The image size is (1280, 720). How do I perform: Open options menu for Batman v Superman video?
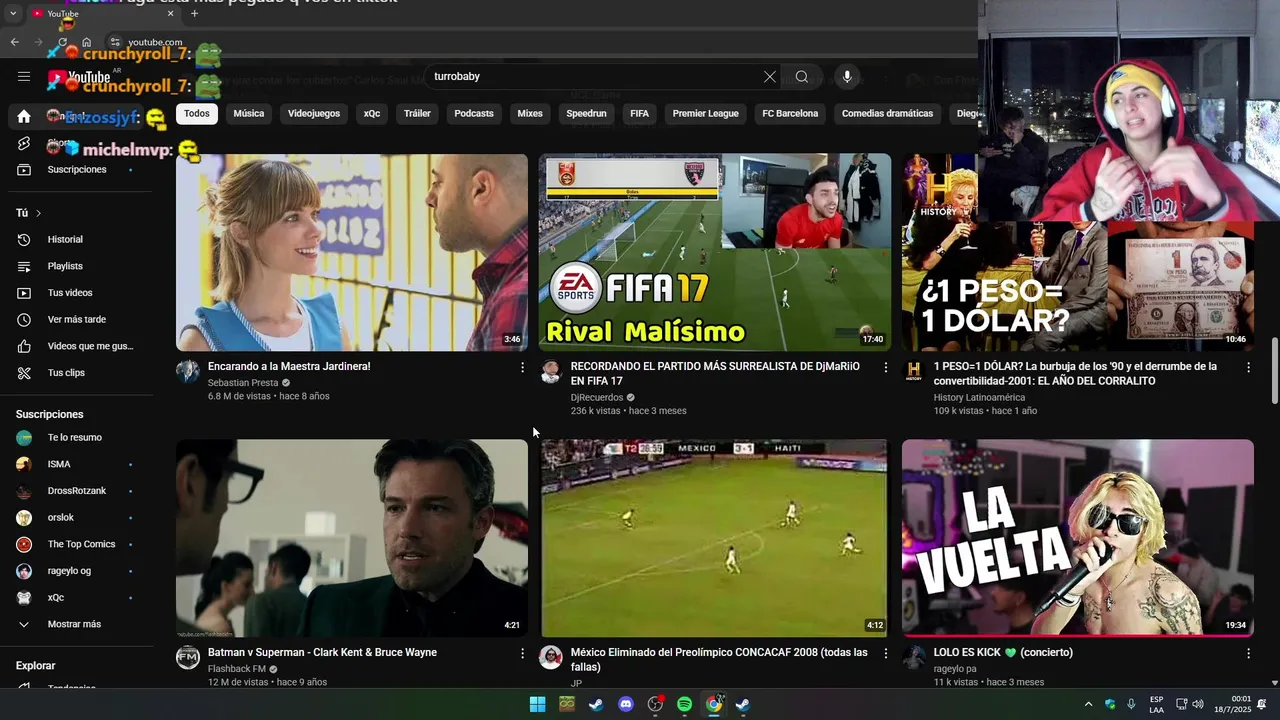(522, 654)
